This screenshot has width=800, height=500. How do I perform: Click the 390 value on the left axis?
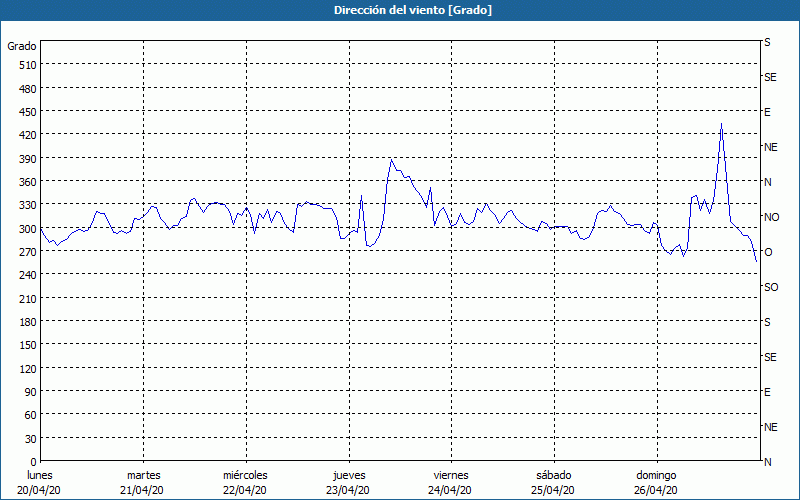(28, 159)
